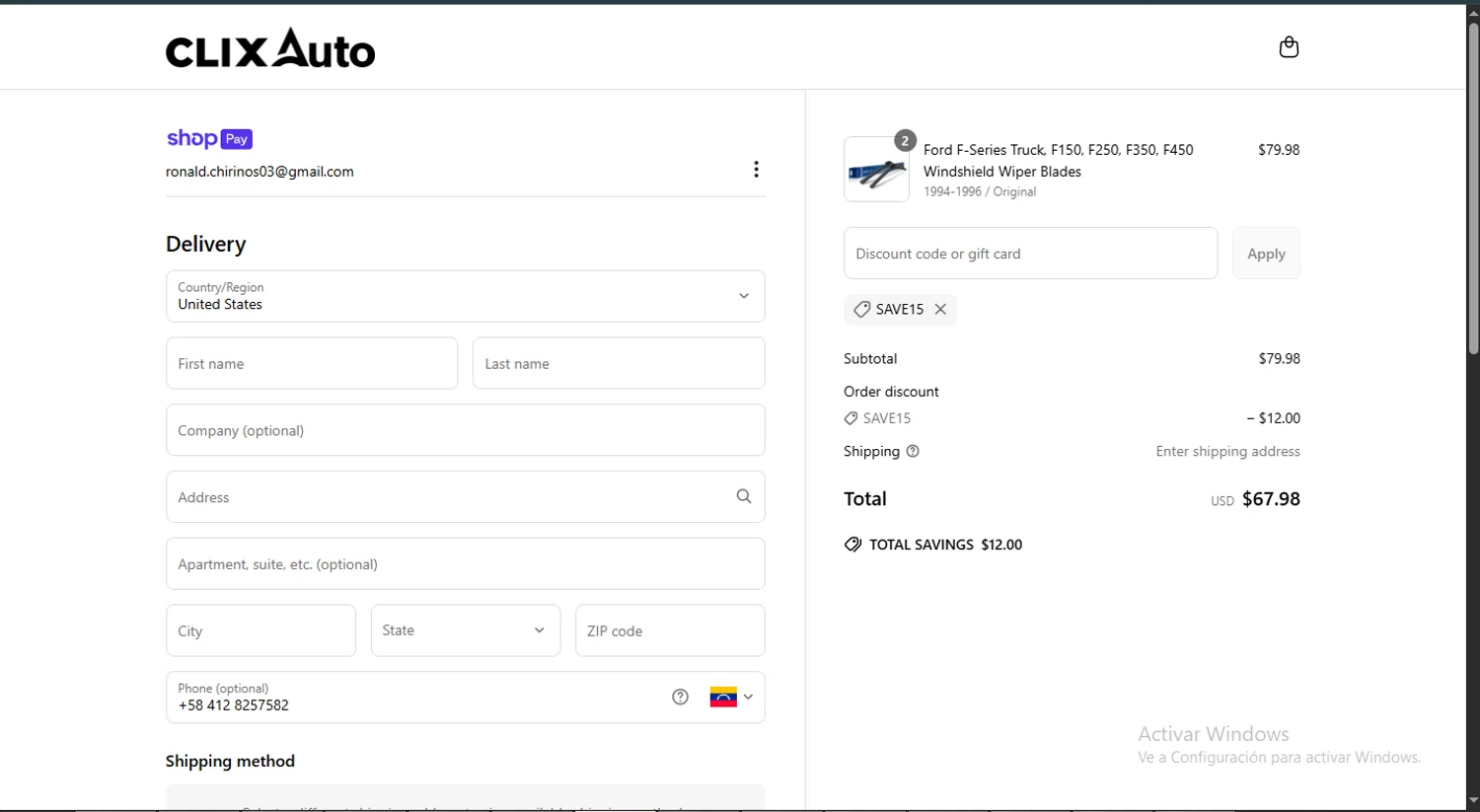Click the wiper blades product thumbnail
Viewport: 1480px width, 812px height.
pos(876,170)
